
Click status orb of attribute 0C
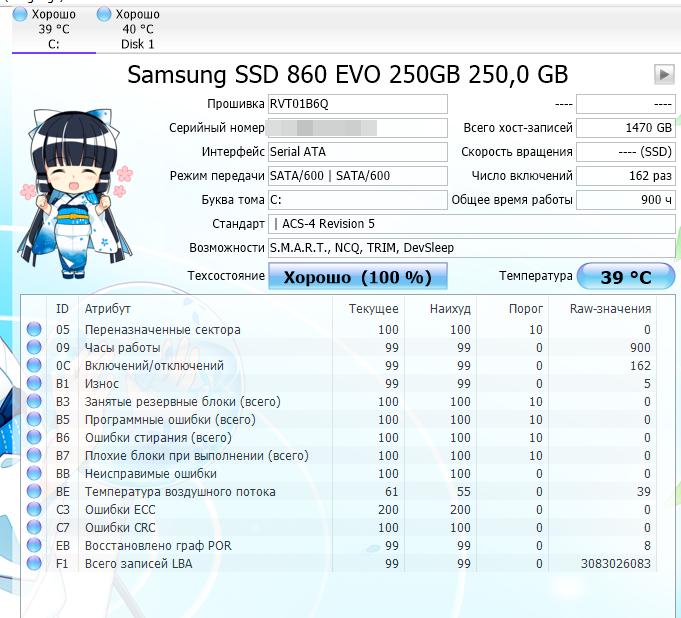(34, 365)
